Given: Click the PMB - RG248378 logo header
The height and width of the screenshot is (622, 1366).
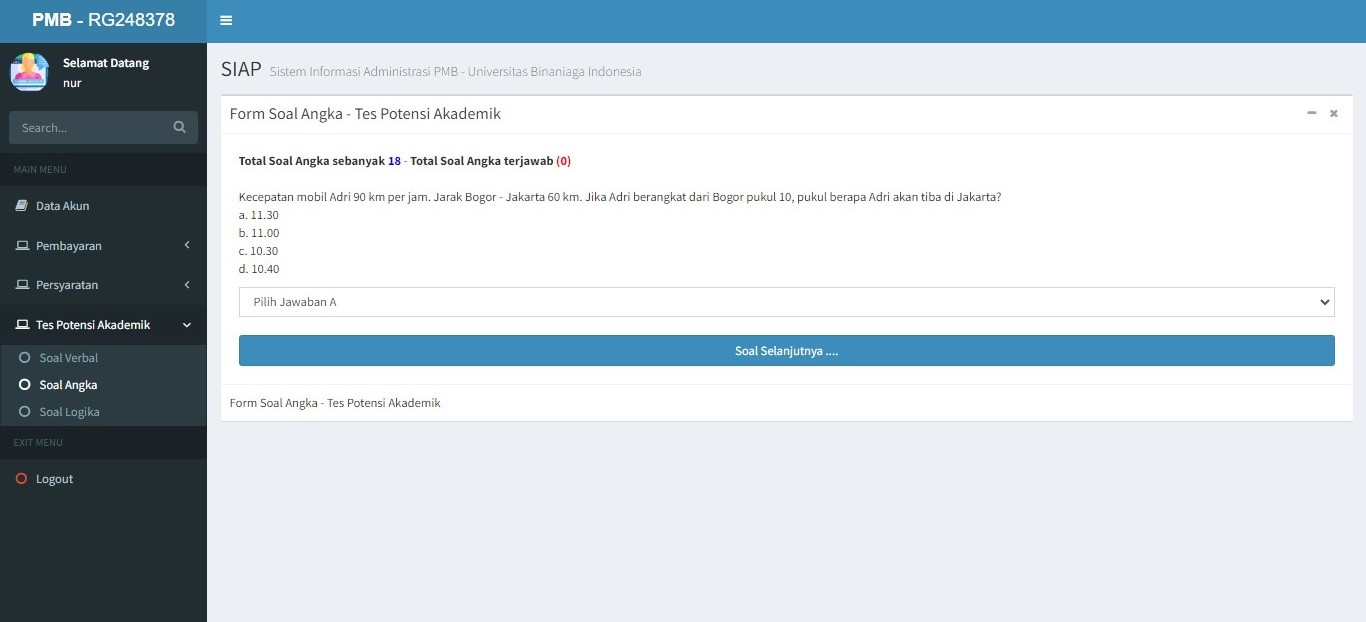Looking at the screenshot, I should click(x=103, y=20).
